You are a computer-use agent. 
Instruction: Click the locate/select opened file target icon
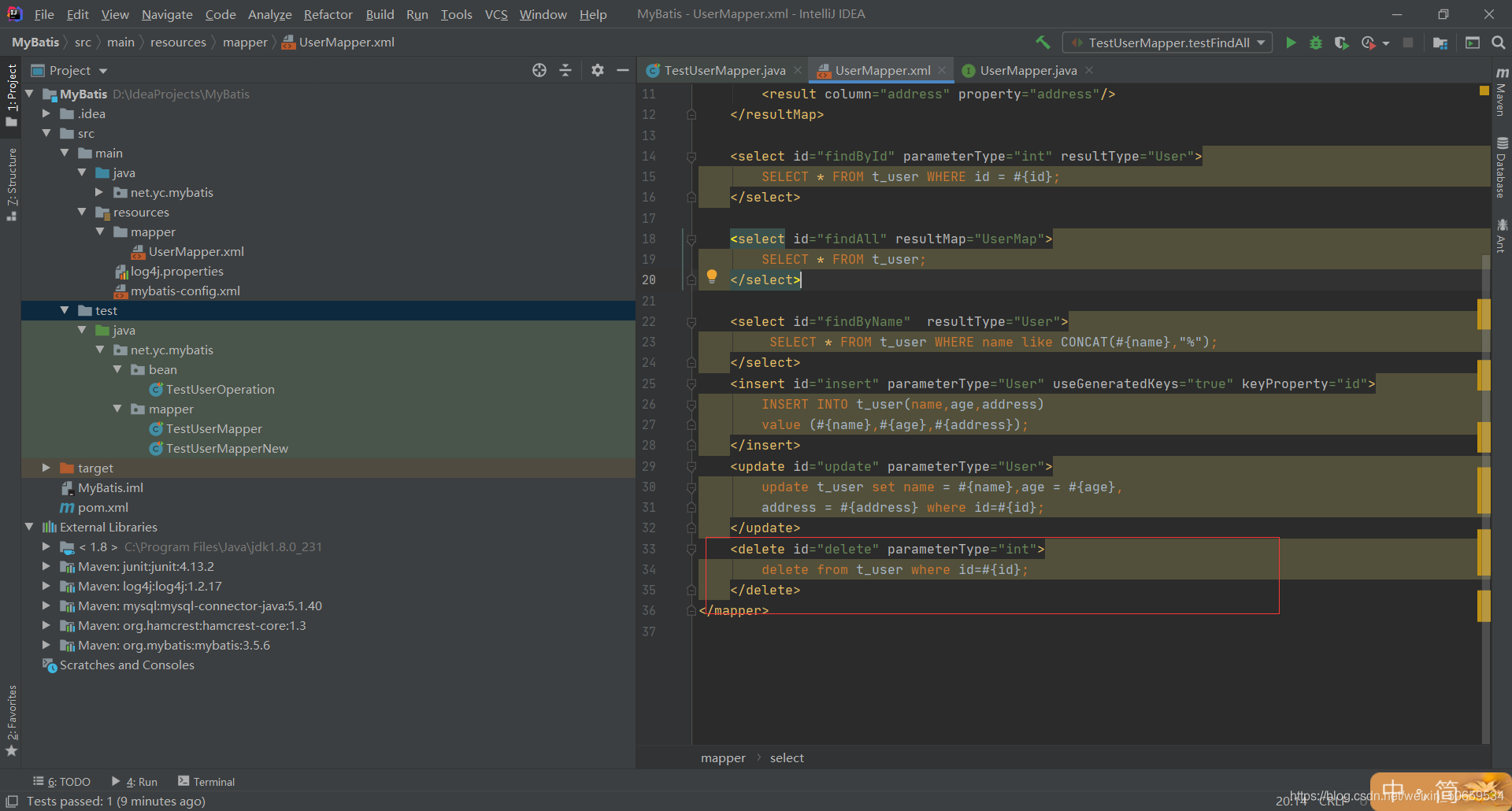[x=539, y=70]
